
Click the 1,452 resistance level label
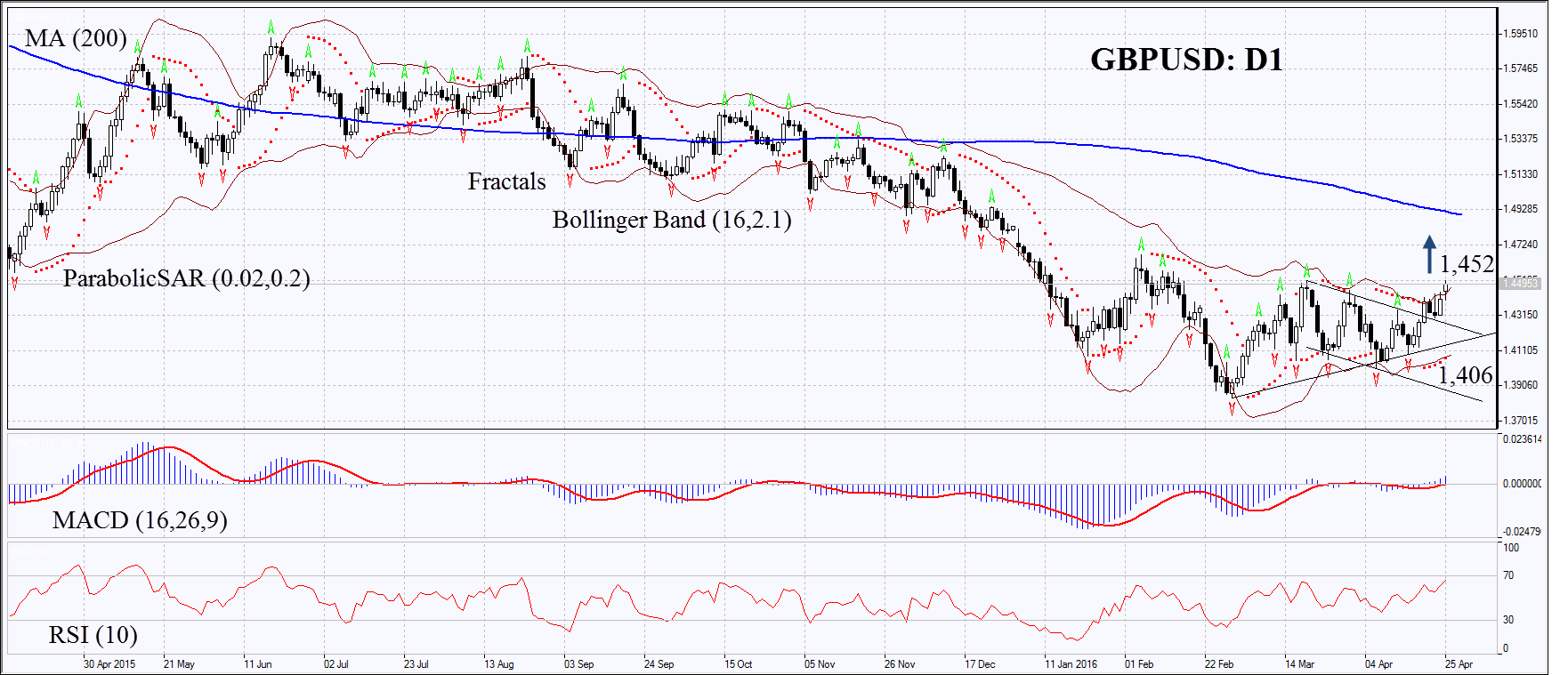[1467, 264]
